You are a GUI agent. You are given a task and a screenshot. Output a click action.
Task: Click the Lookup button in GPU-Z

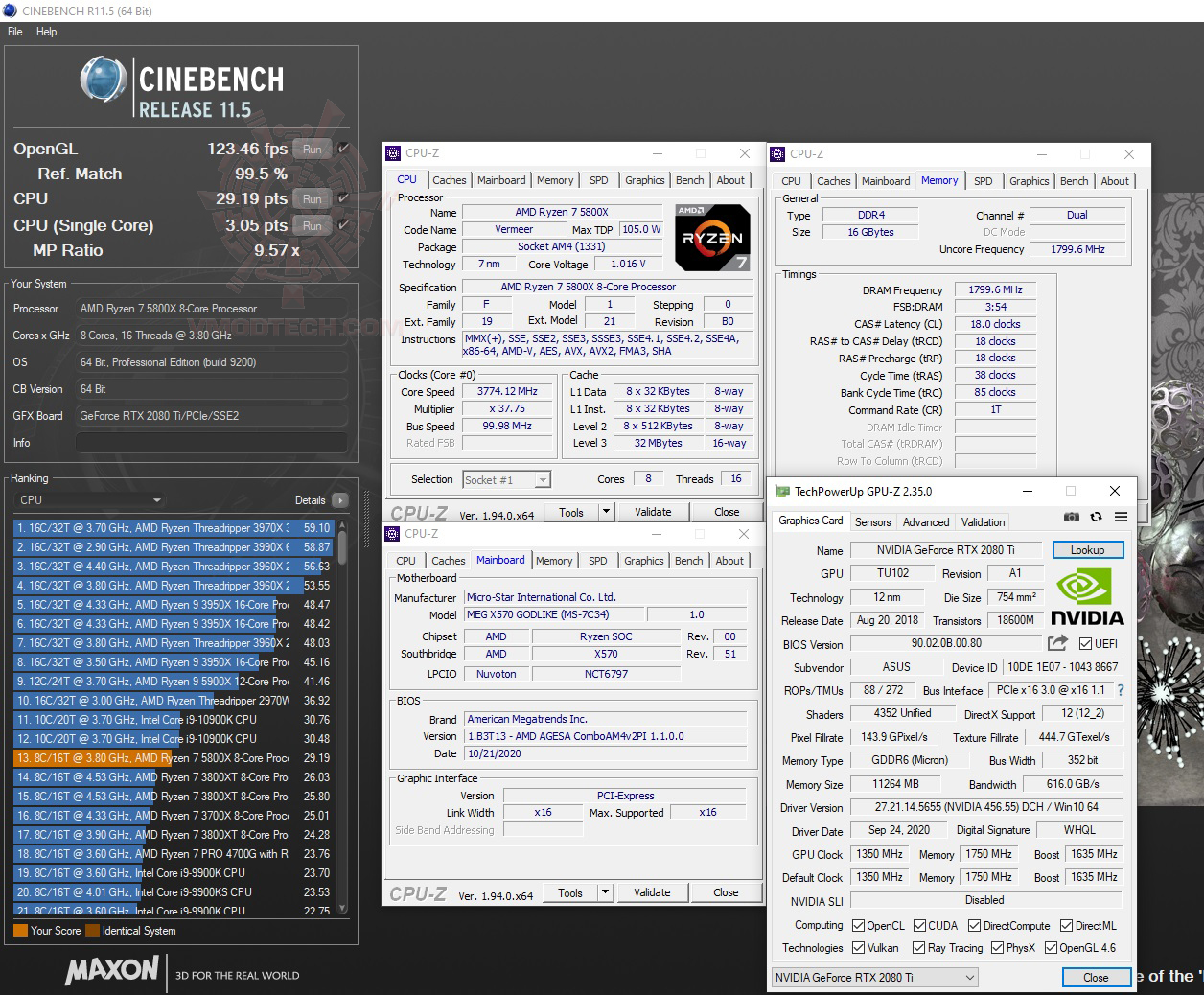coord(1087,550)
